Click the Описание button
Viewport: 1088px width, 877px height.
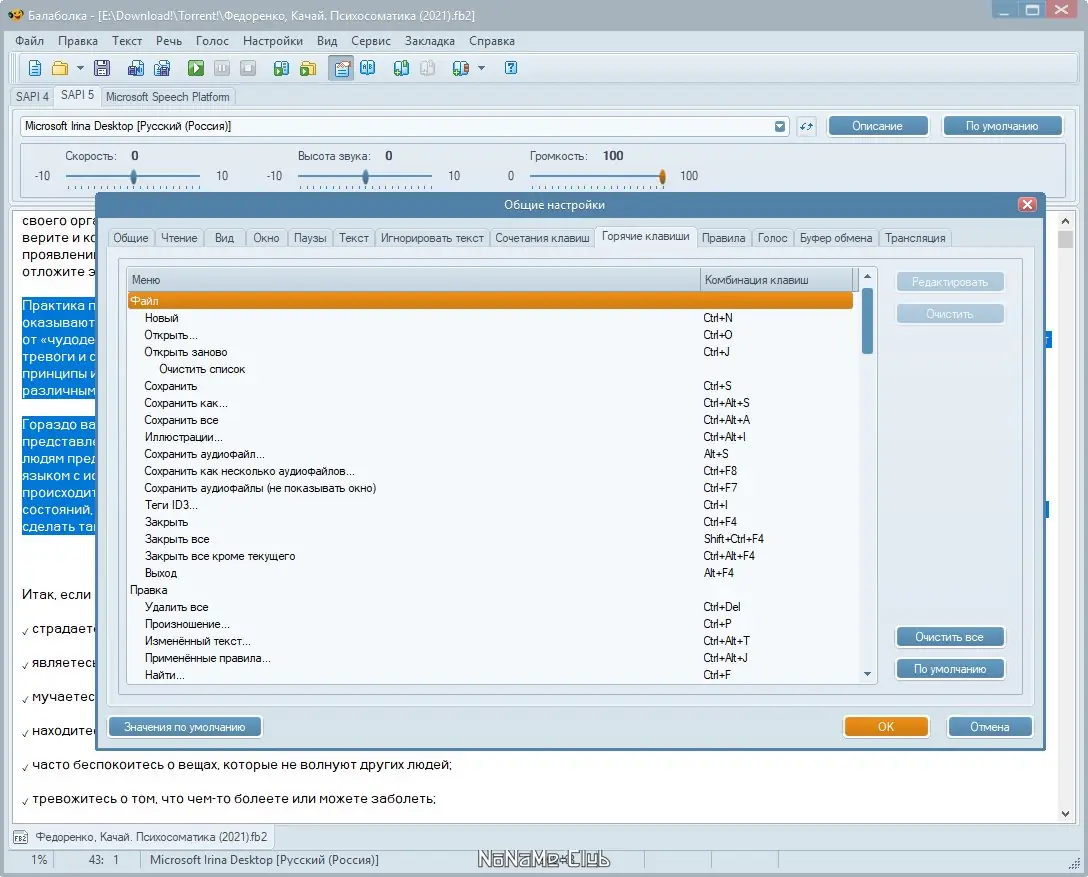coord(877,126)
